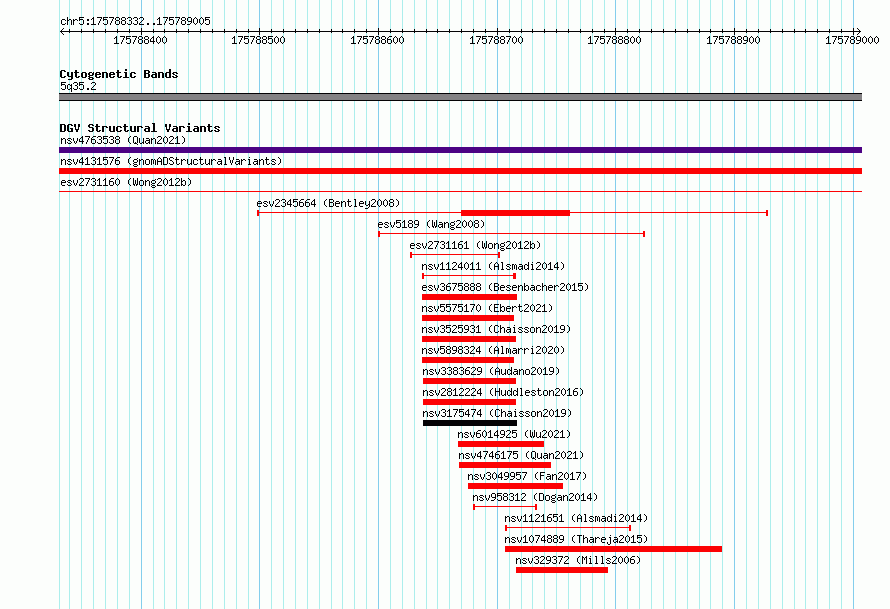
Task: Open nsv5575170 (Ebert2021) variant
Action: coord(487,308)
